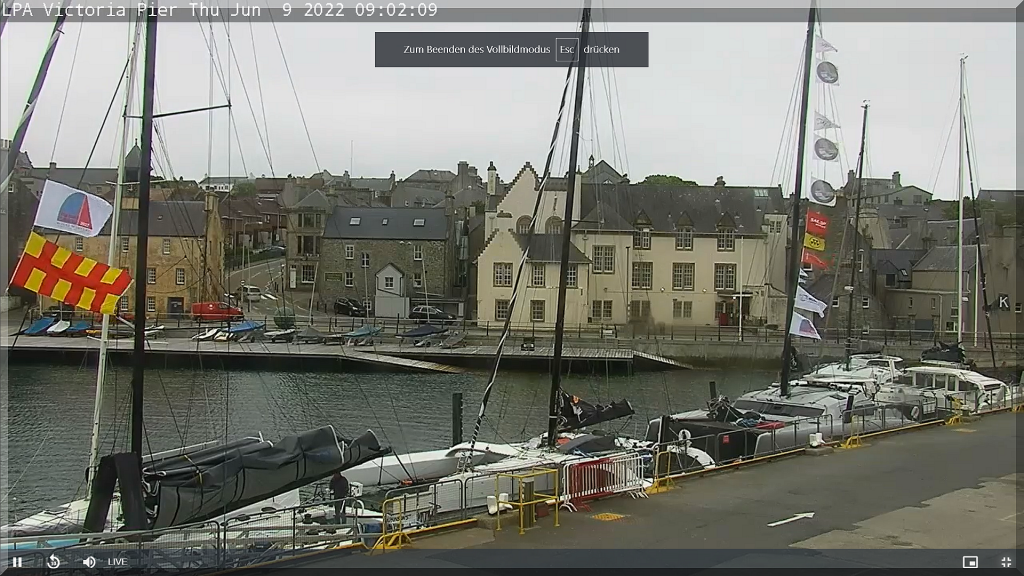Click the LPA Victoria Pier timestamp overlay

220,10
